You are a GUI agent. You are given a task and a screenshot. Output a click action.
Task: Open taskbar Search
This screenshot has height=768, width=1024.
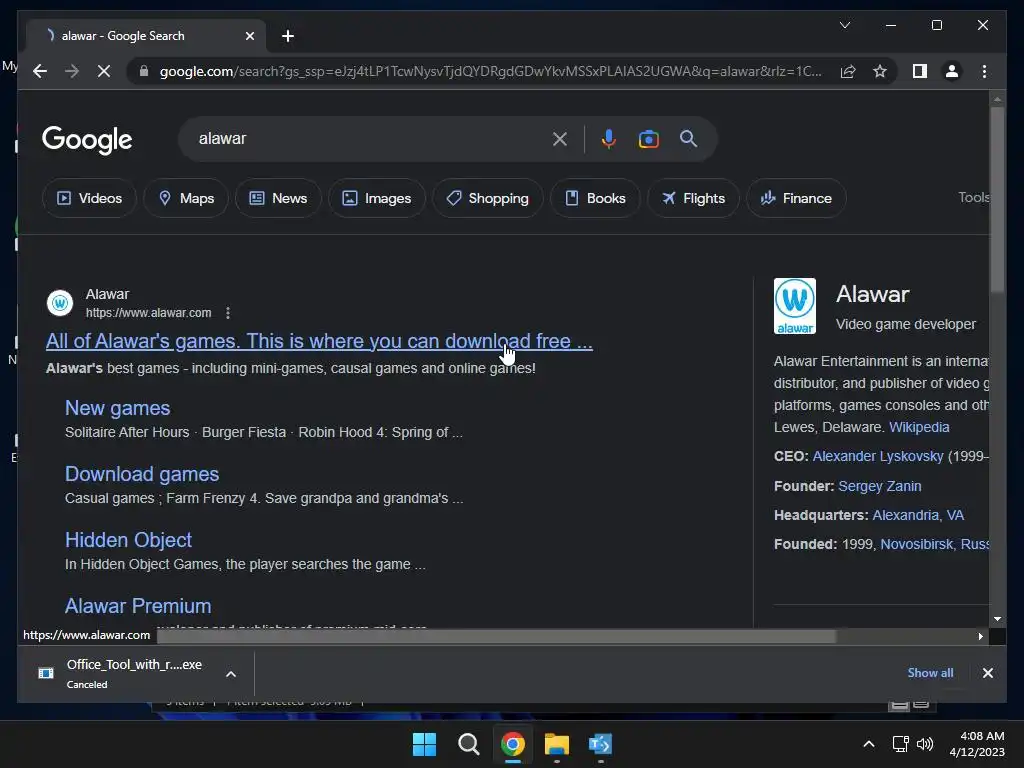click(x=468, y=744)
